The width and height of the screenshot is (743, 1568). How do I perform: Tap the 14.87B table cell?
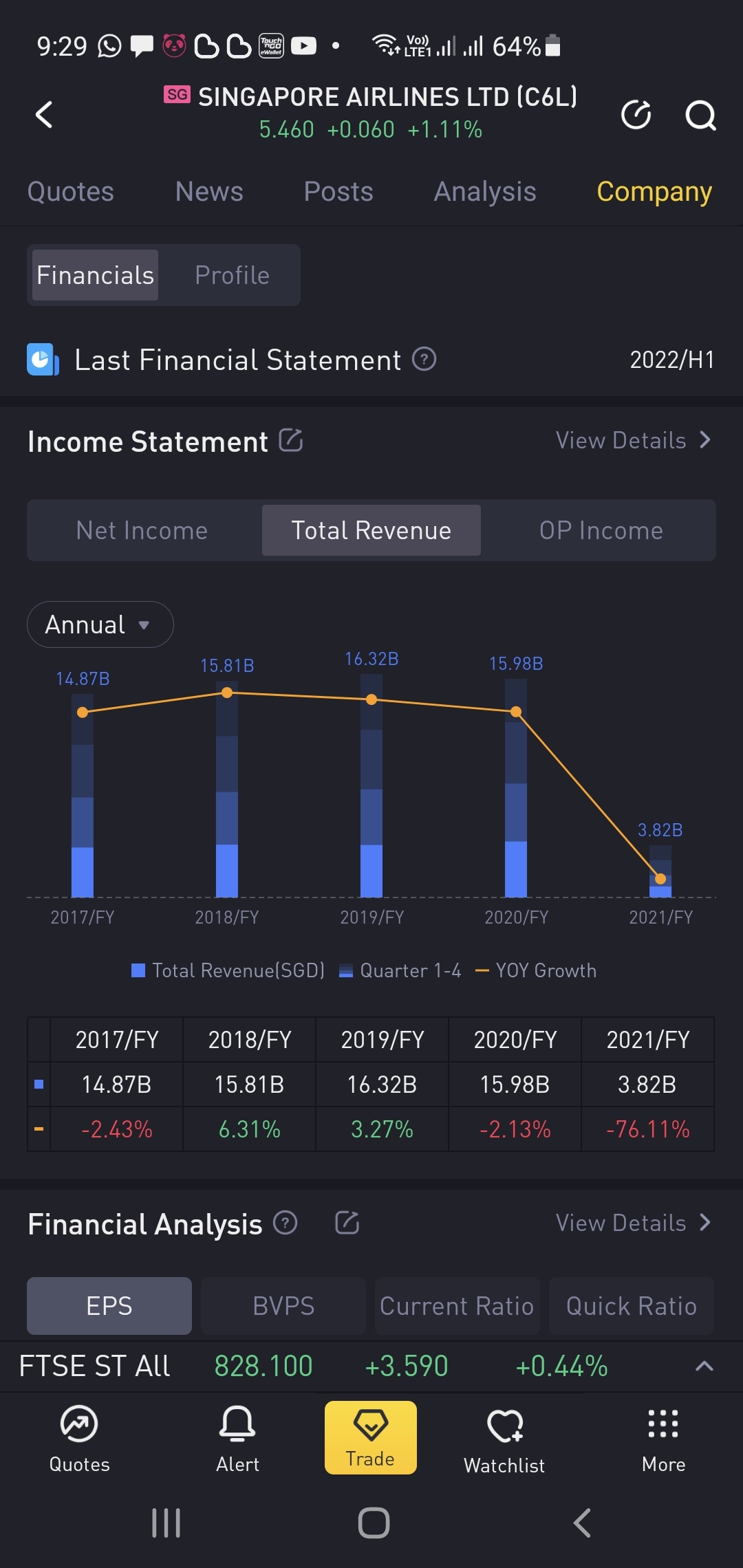coord(117,1085)
